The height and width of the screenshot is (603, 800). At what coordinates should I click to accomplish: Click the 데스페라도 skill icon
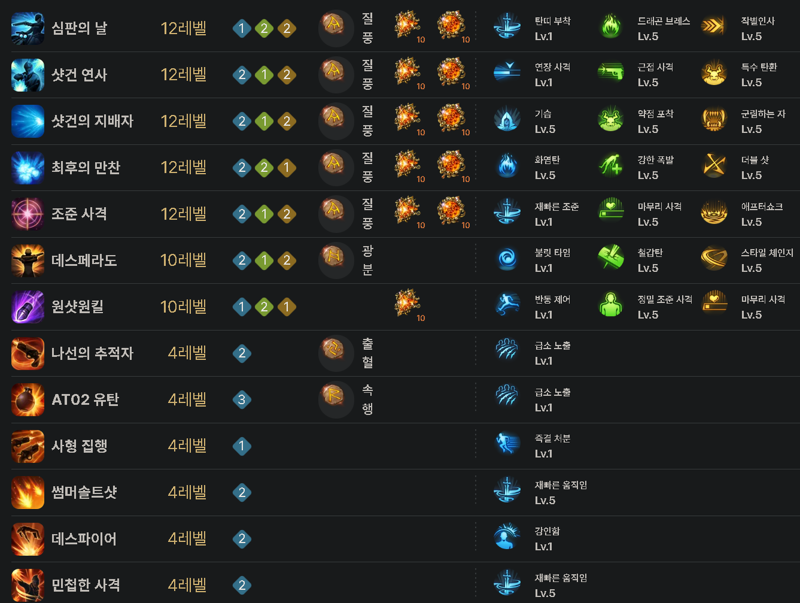pyautogui.click(x=28, y=261)
